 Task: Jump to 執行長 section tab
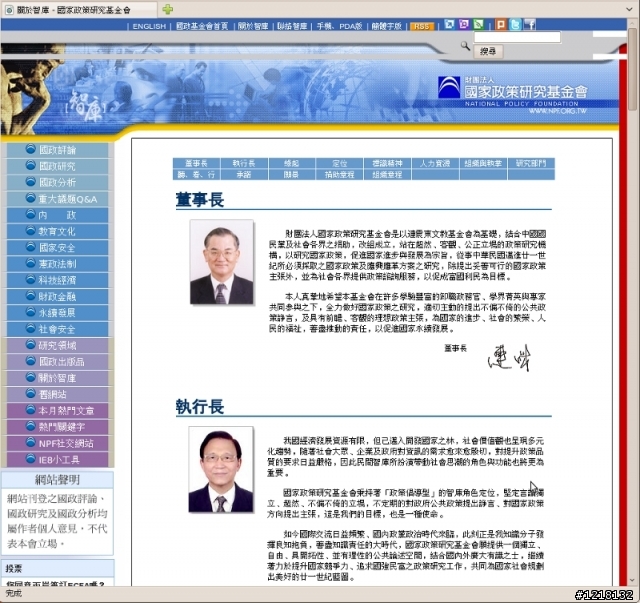(244, 163)
